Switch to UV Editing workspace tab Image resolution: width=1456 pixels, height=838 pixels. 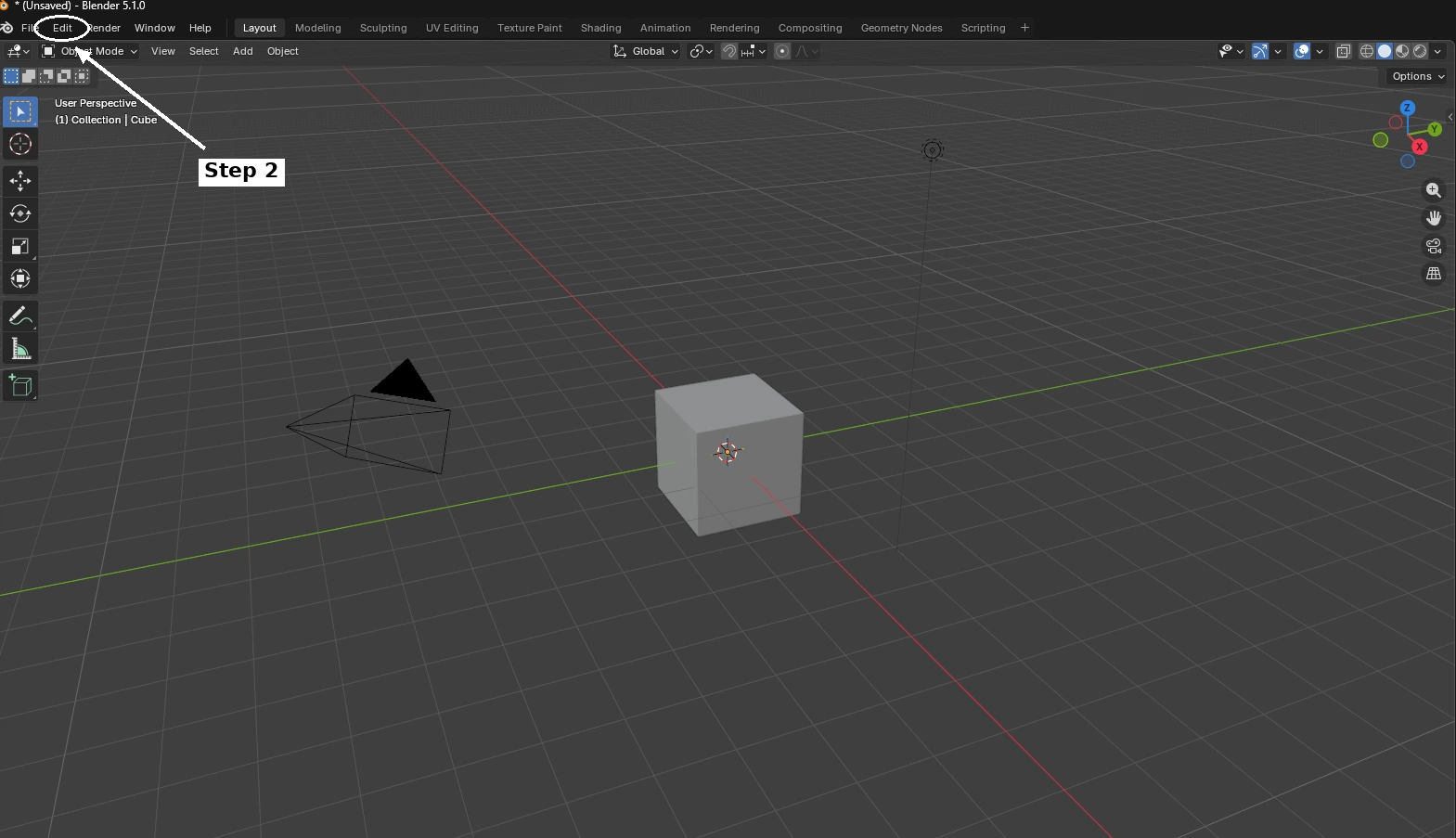point(452,28)
